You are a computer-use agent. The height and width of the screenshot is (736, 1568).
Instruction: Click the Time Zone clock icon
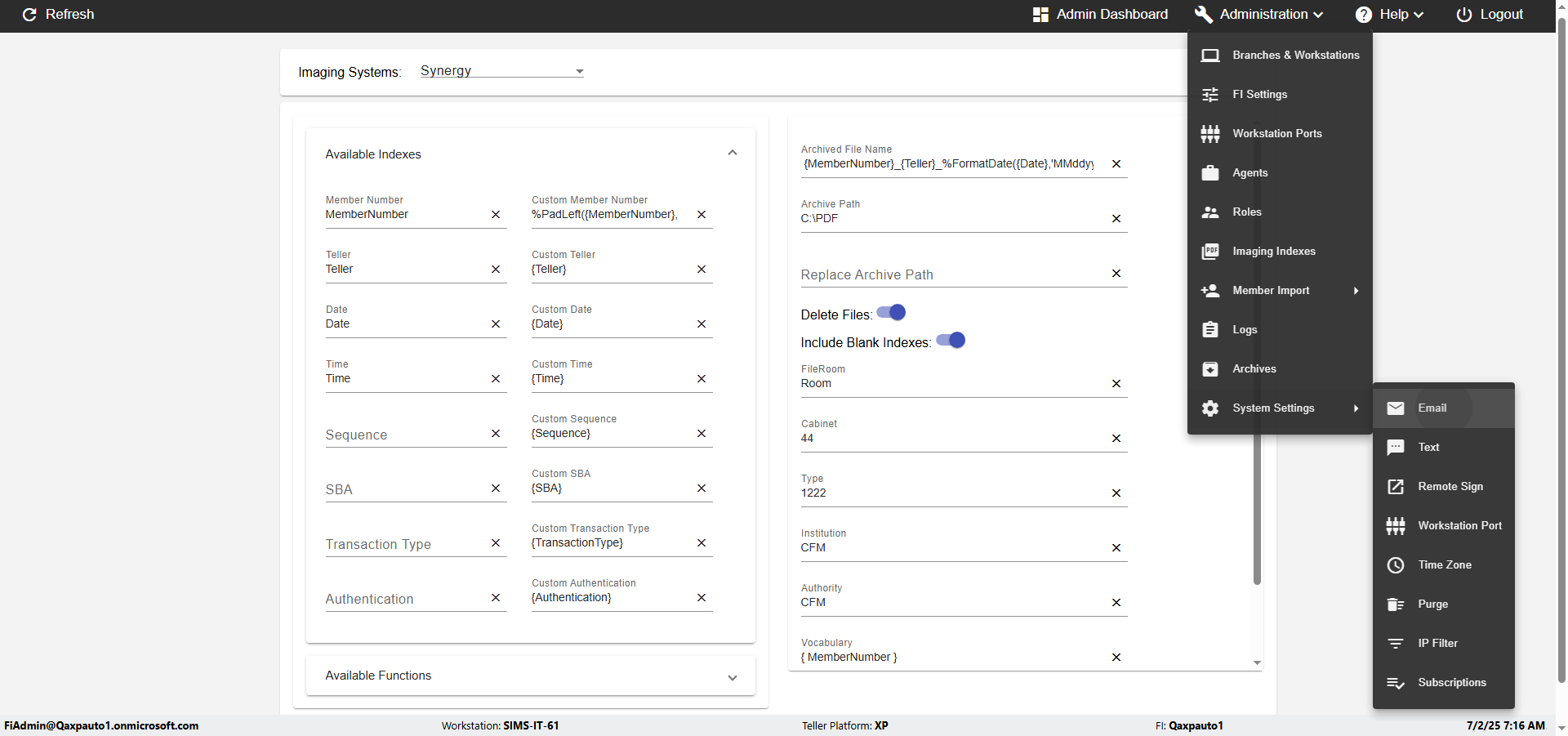1396,565
